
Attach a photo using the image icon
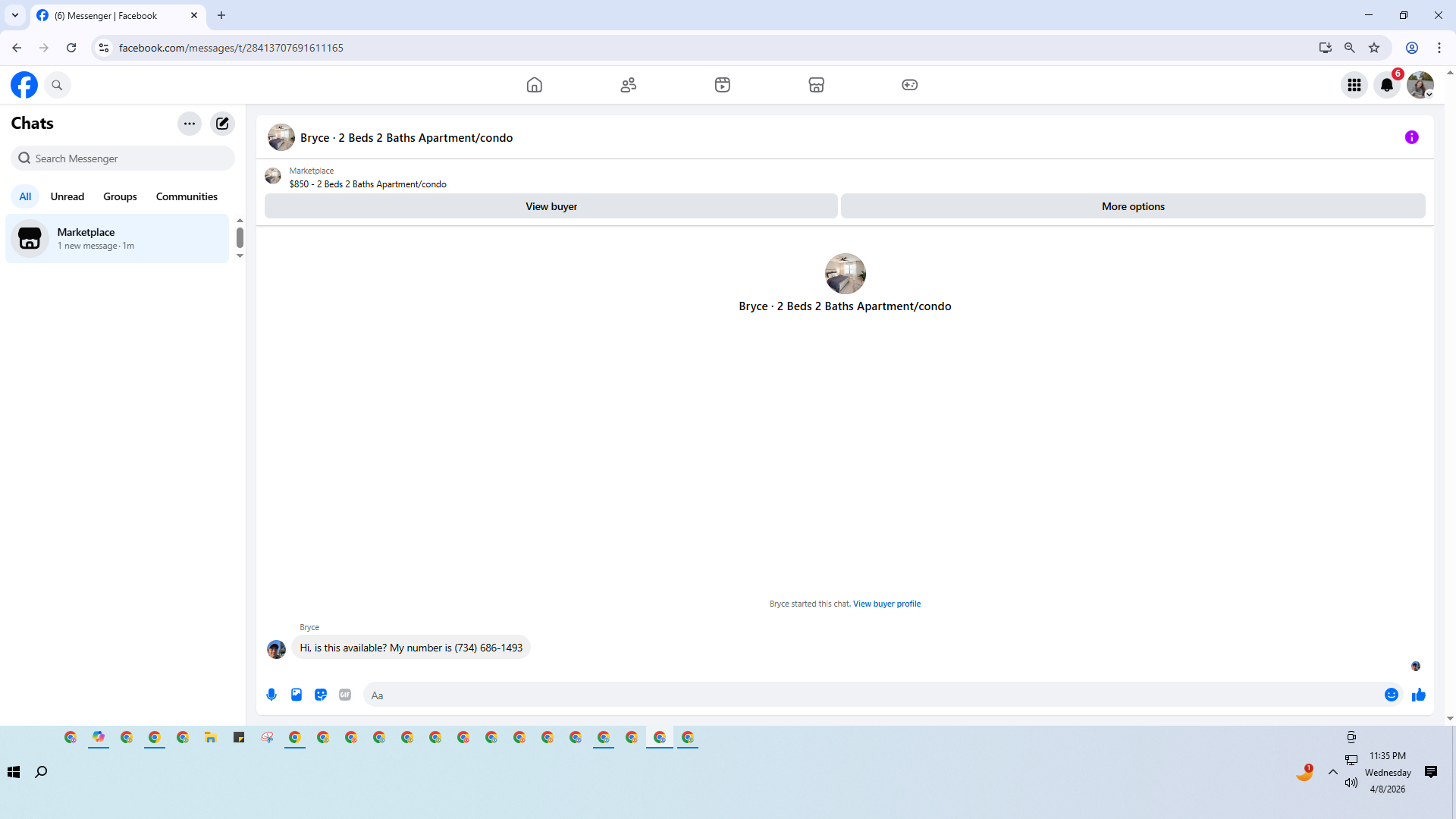pos(297,695)
